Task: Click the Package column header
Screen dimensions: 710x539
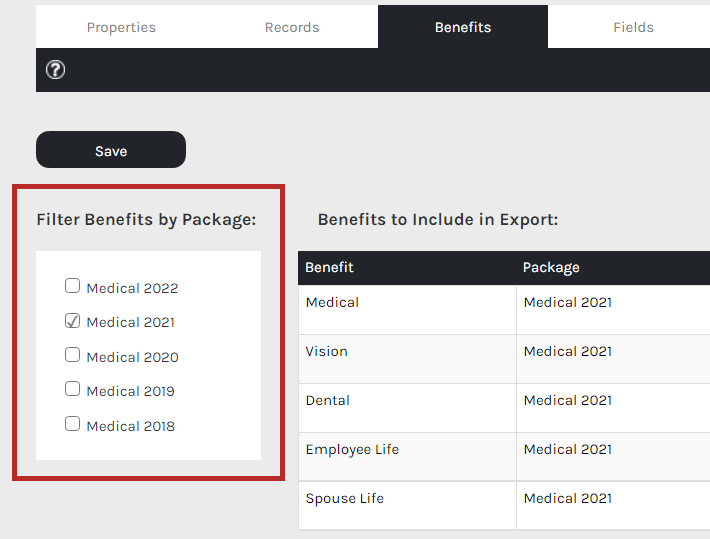Action: (x=551, y=268)
